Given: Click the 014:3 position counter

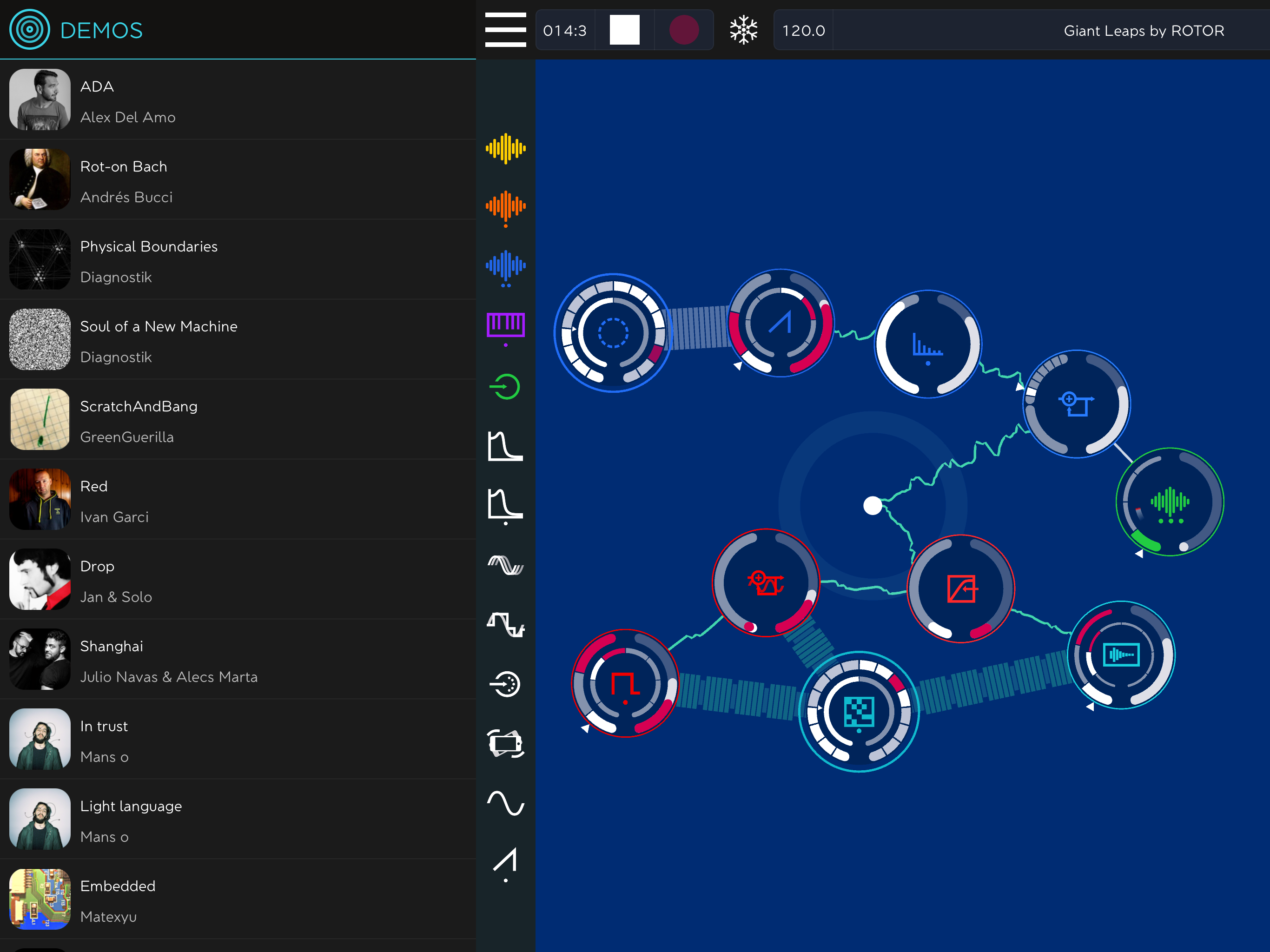Looking at the screenshot, I should [x=565, y=30].
